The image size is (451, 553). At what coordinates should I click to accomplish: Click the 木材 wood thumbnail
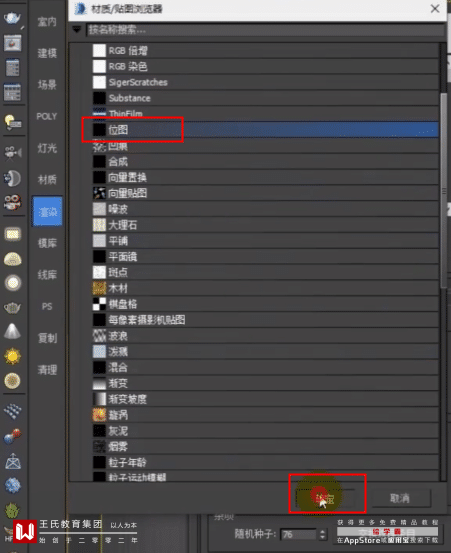click(x=99, y=288)
